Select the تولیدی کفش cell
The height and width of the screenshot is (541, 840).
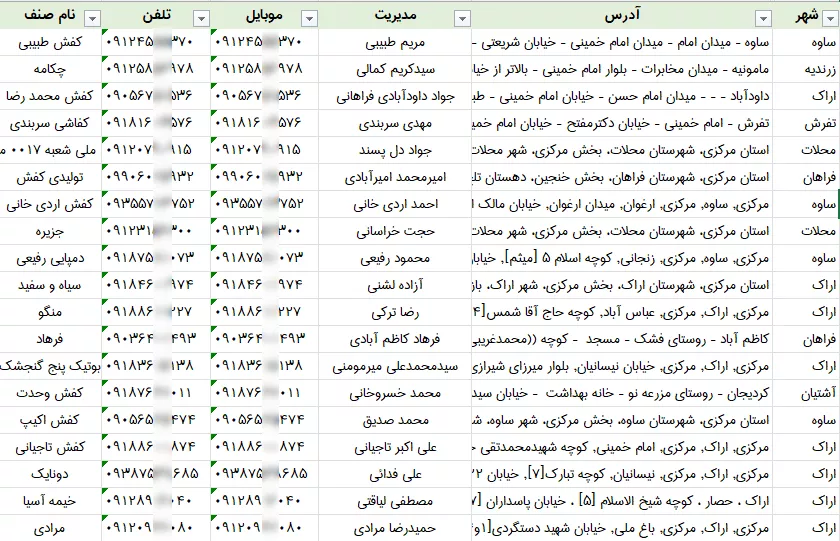point(50,177)
